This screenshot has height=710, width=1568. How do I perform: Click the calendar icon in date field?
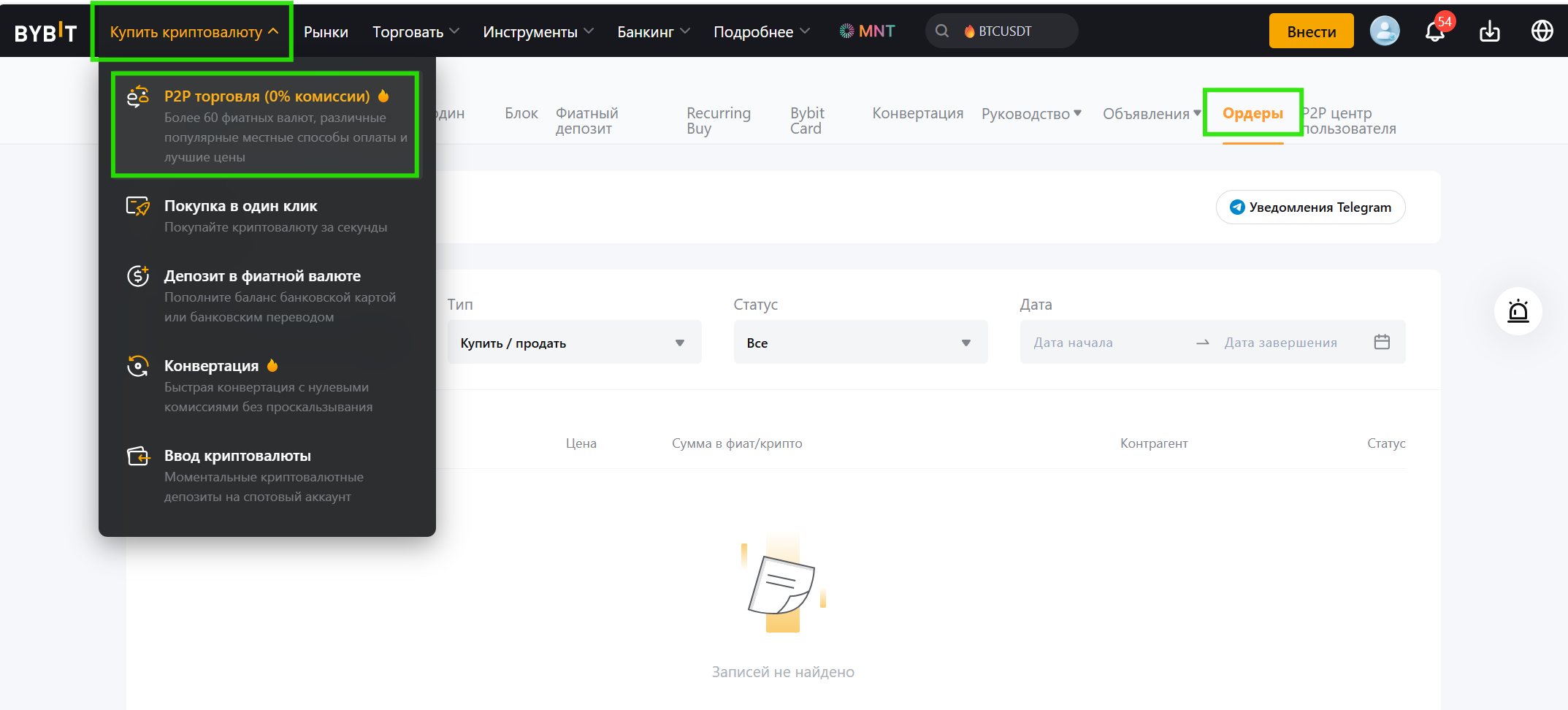tap(1381, 342)
